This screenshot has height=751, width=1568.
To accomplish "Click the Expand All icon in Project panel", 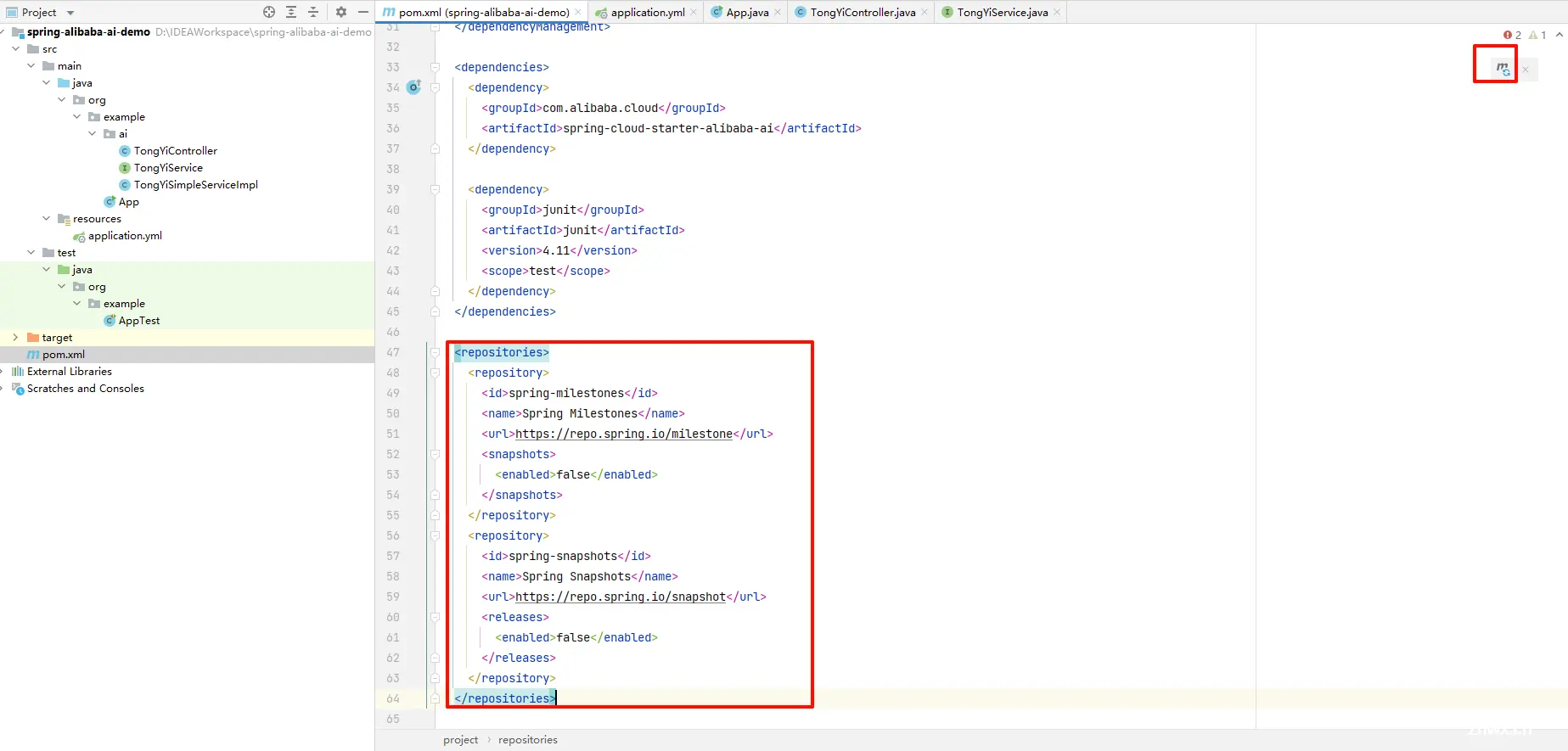I will click(291, 12).
